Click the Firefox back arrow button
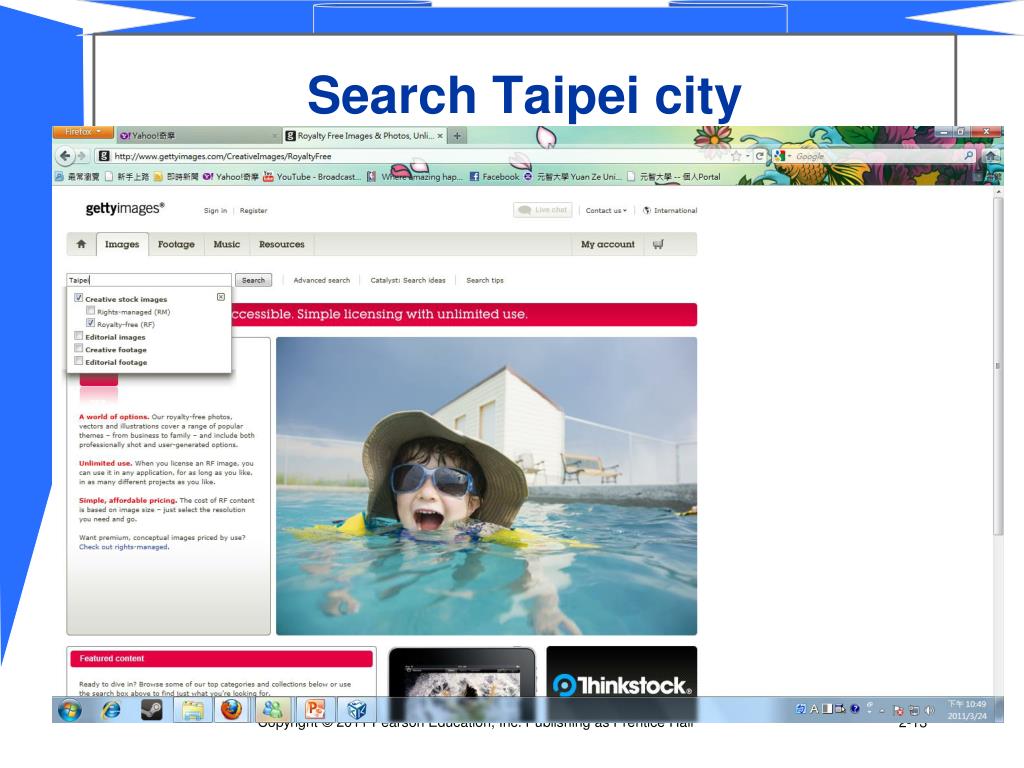This screenshot has width=1024, height=768. click(65, 156)
